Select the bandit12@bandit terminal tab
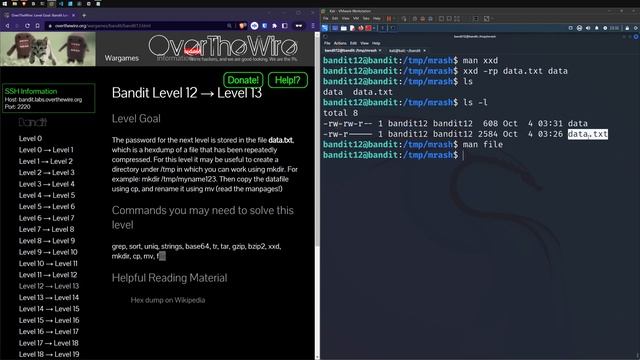This screenshot has height=360, width=640. [351, 51]
